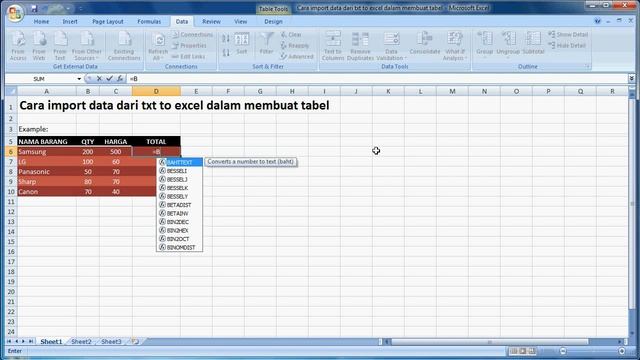Click the Refresh All icon
Image resolution: width=640 pixels, height=360 pixels.
click(x=158, y=46)
